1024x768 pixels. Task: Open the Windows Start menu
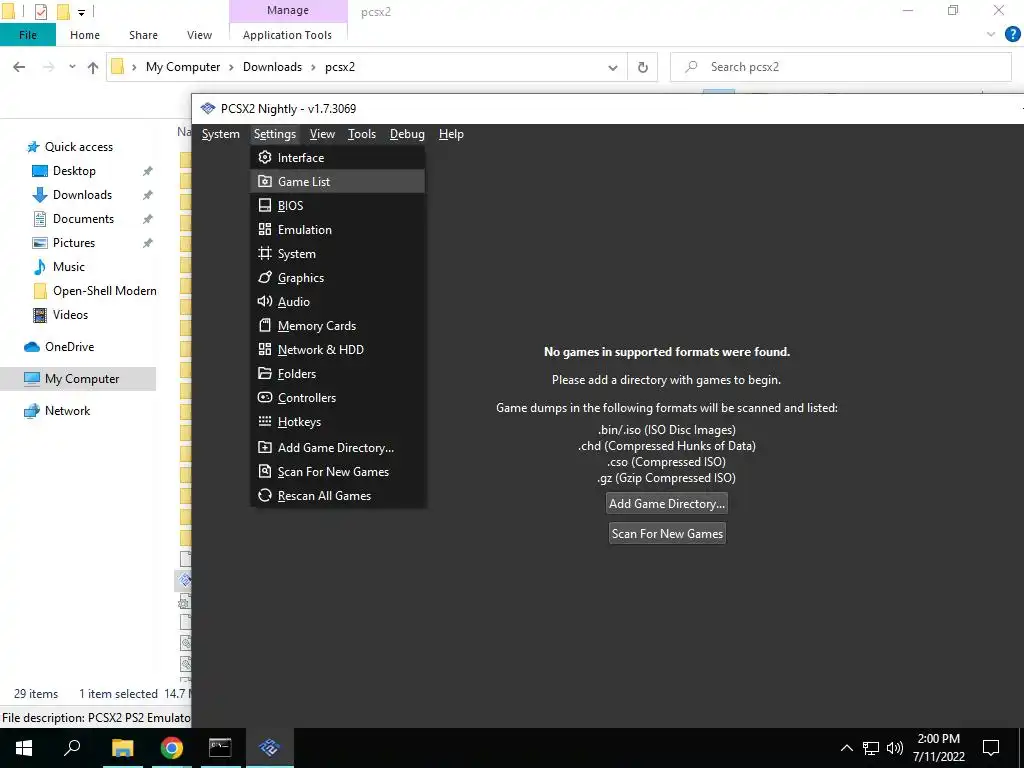click(24, 747)
